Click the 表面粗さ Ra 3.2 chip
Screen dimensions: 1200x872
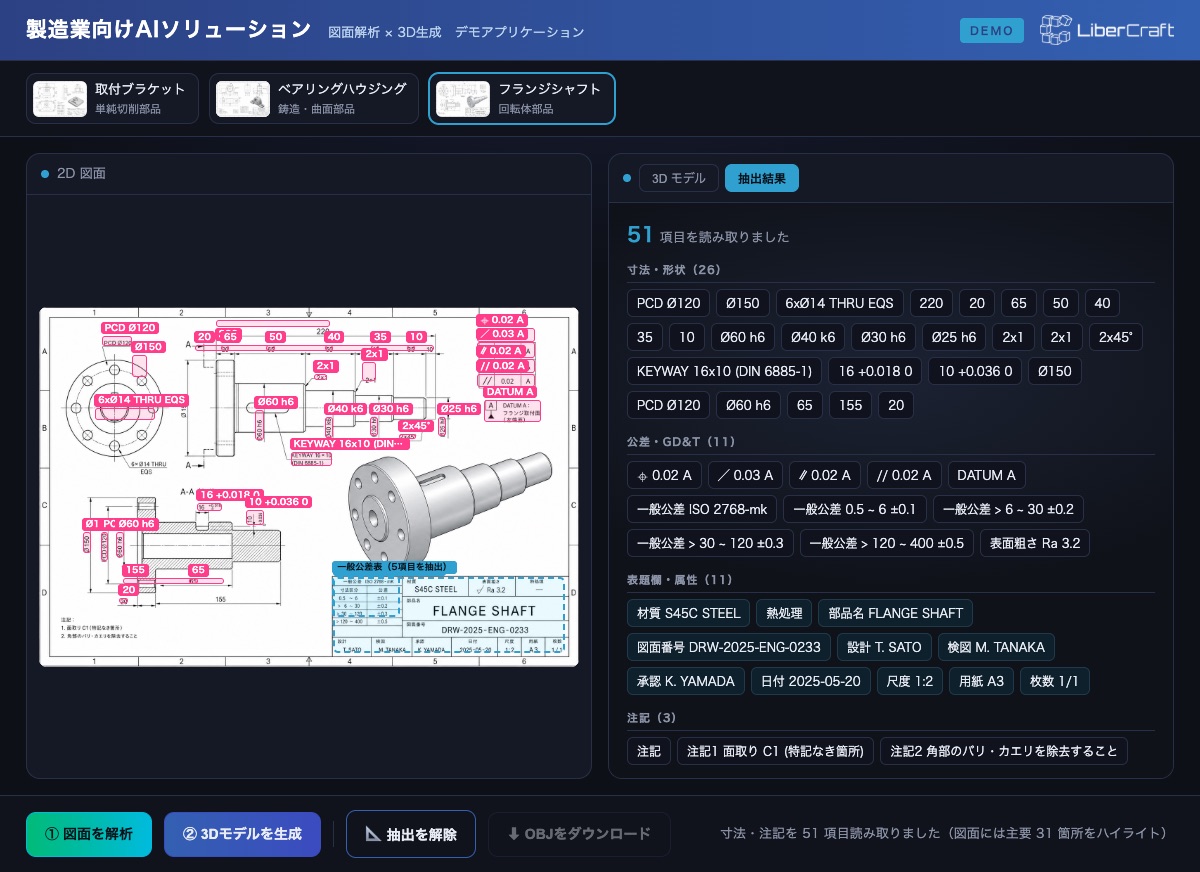click(x=1035, y=544)
